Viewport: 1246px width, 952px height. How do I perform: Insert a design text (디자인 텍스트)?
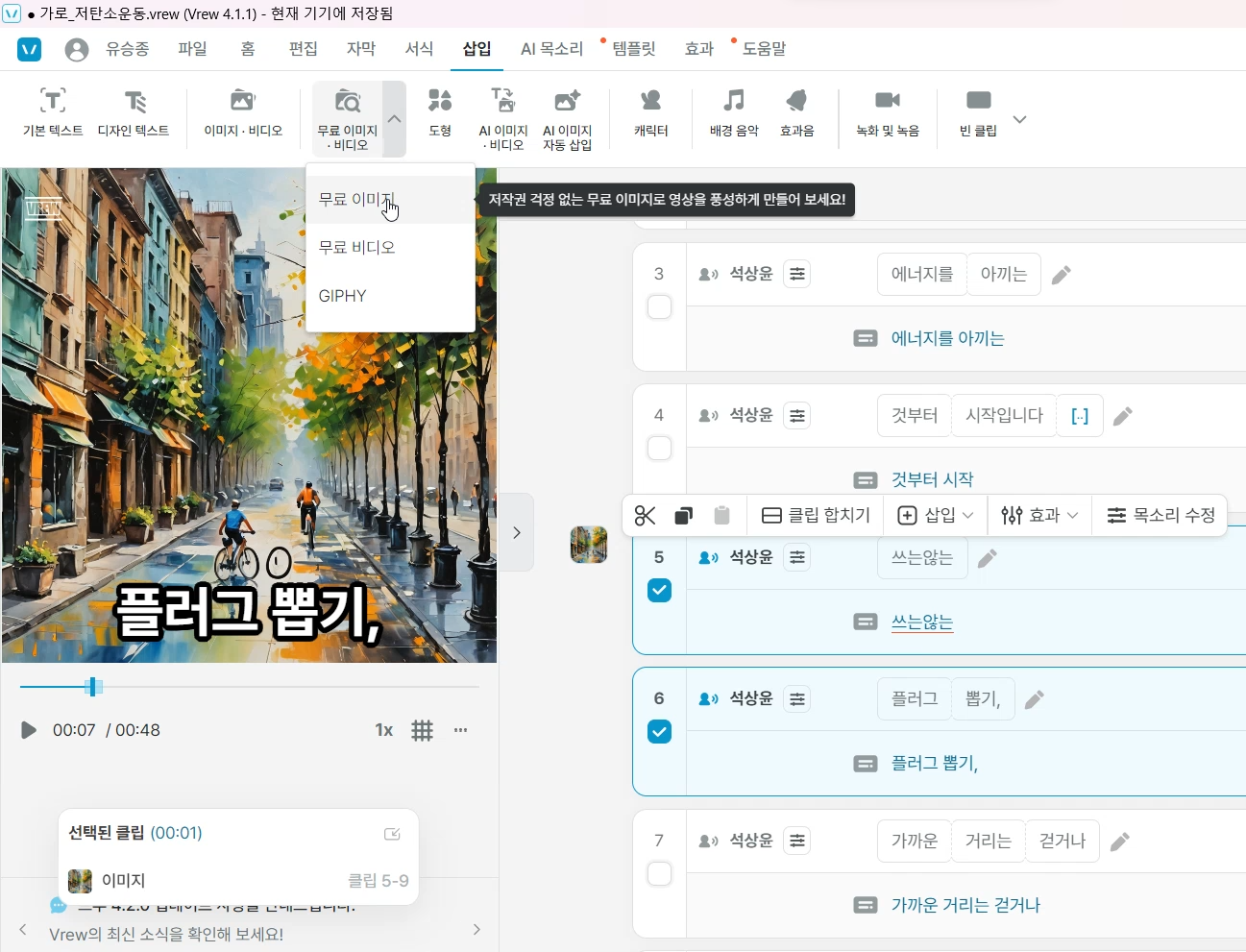coord(134,112)
